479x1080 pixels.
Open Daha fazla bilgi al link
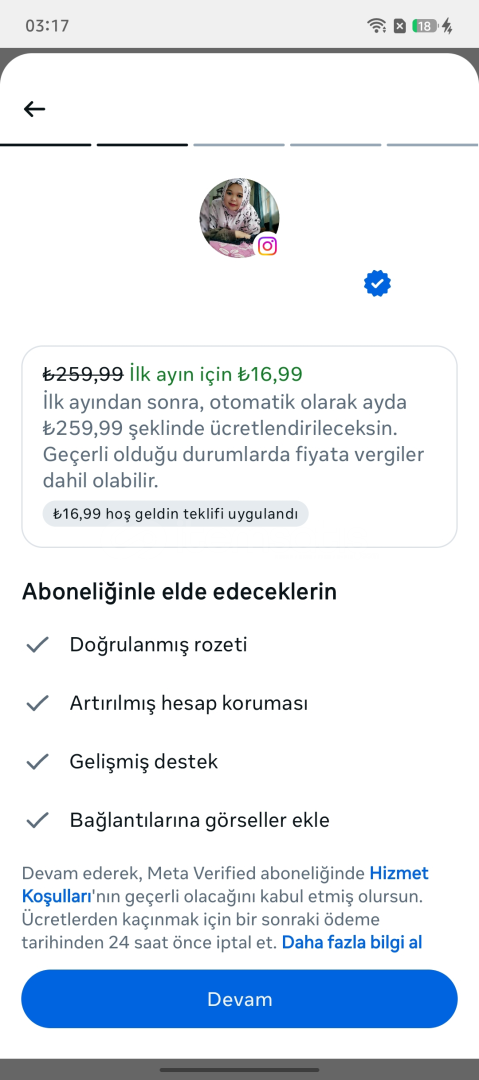click(351, 942)
